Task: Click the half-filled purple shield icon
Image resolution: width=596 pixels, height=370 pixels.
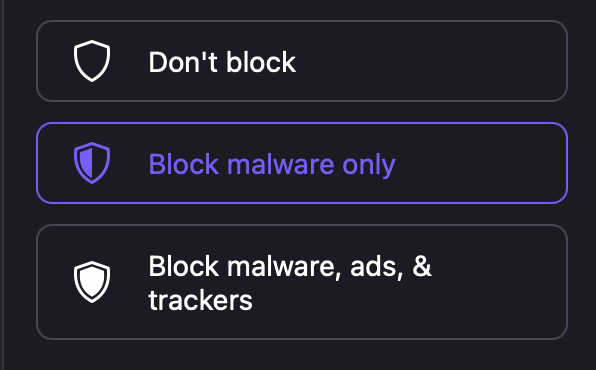Action: (x=92, y=163)
